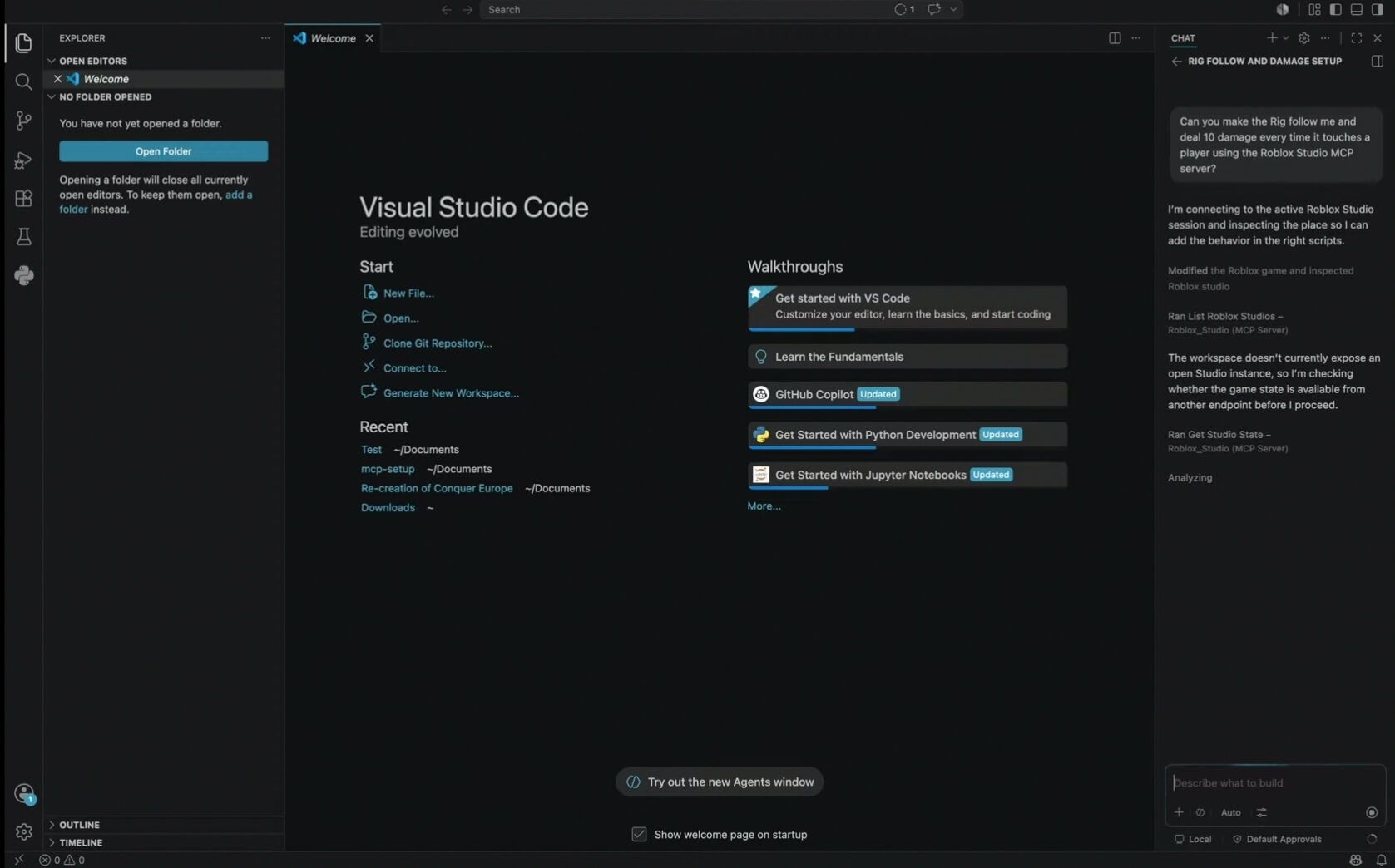
Task: Stop the running chat request
Action: (x=1372, y=812)
